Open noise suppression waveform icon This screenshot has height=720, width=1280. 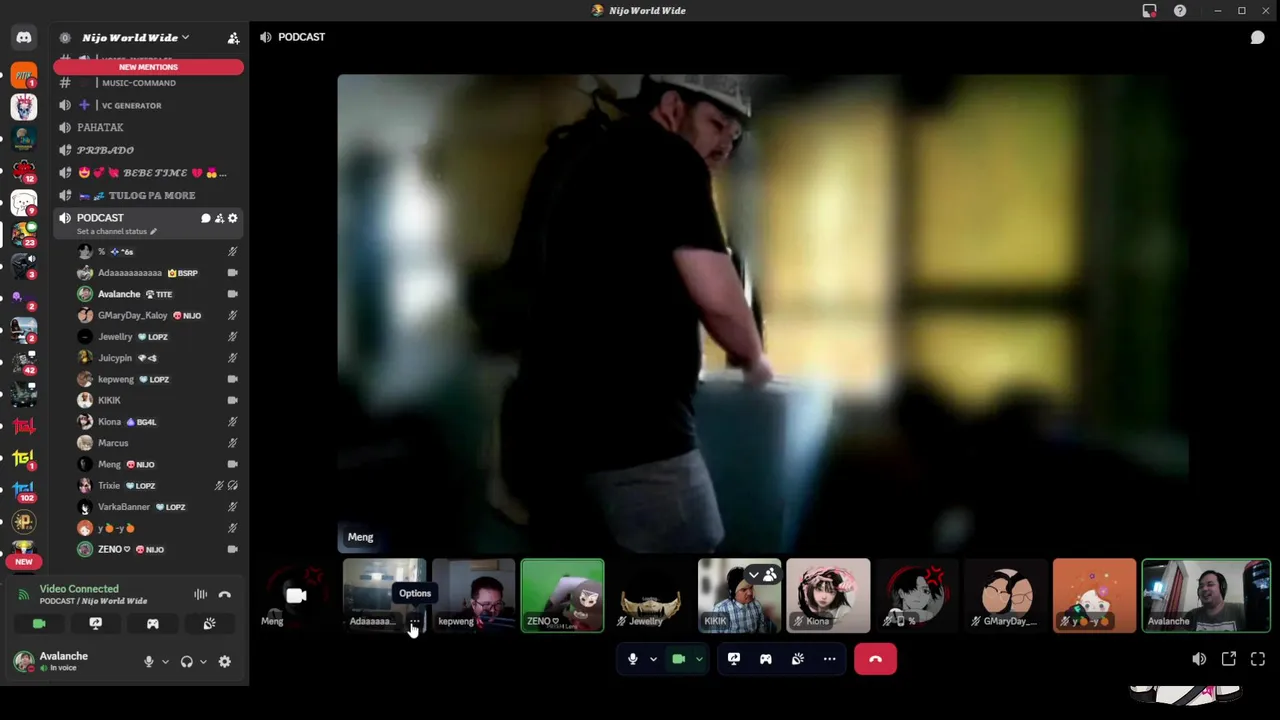point(201,595)
